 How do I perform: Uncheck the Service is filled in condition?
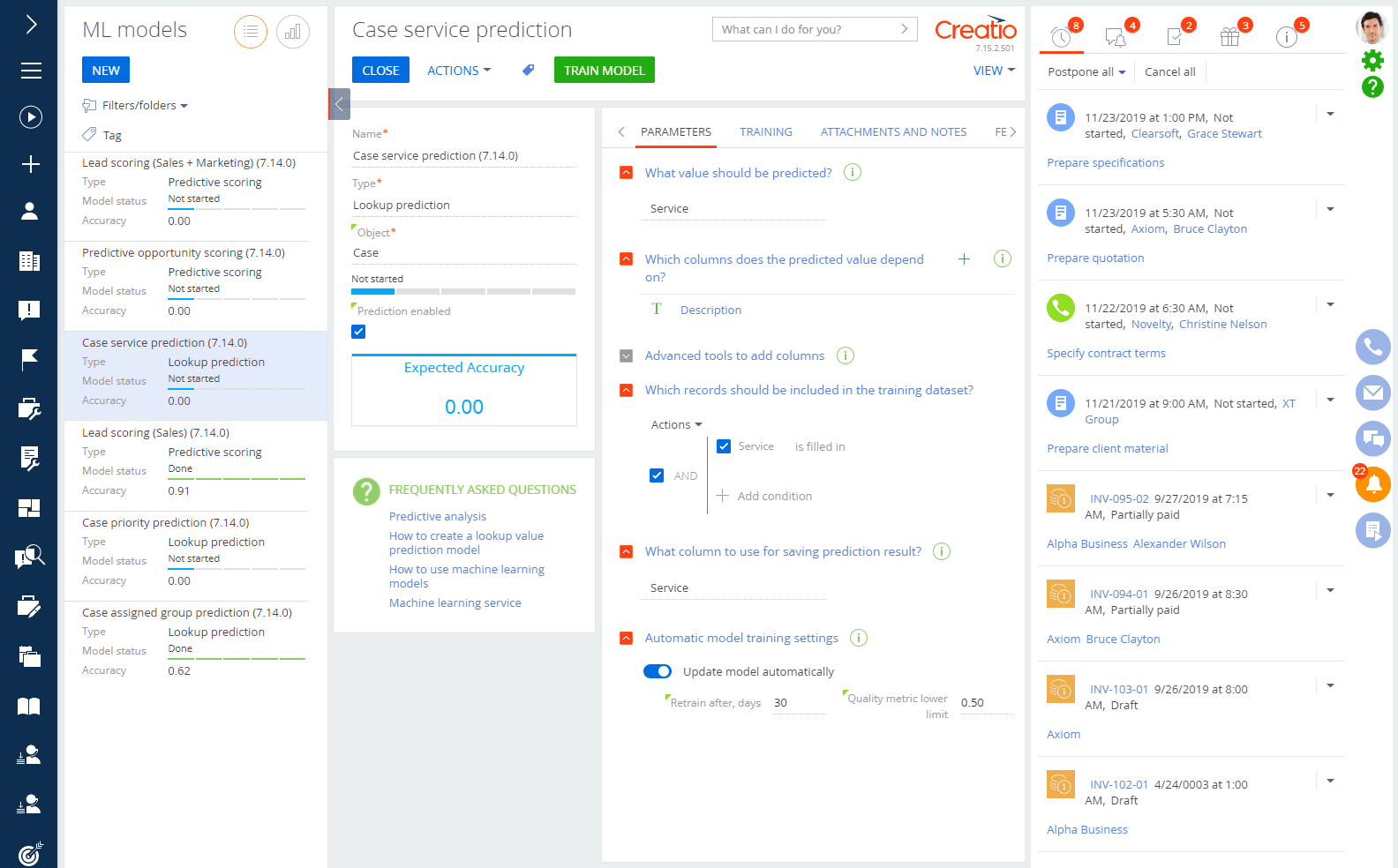click(724, 446)
